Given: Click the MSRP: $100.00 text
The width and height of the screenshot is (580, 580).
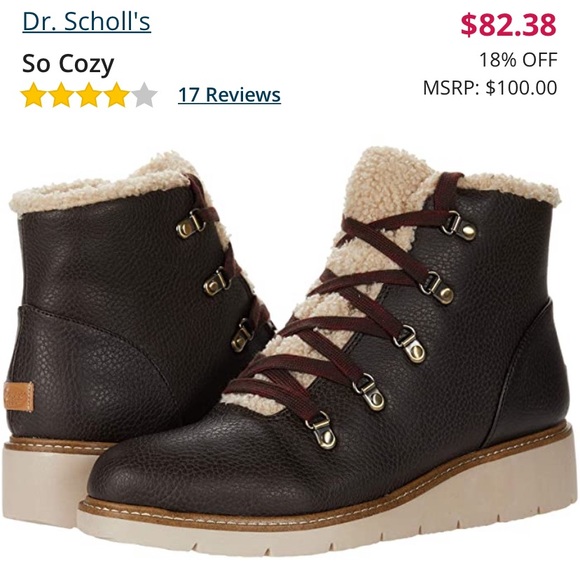Looking at the screenshot, I should pyautogui.click(x=490, y=88).
